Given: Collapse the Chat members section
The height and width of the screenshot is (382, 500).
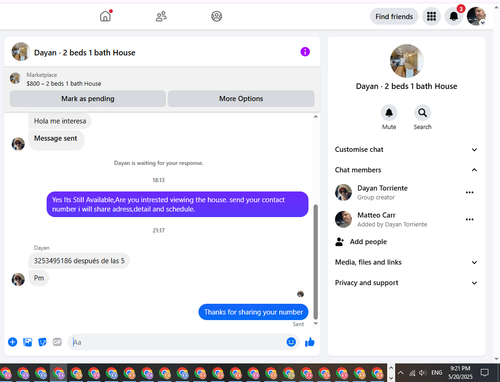Looking at the screenshot, I should (406, 170).
